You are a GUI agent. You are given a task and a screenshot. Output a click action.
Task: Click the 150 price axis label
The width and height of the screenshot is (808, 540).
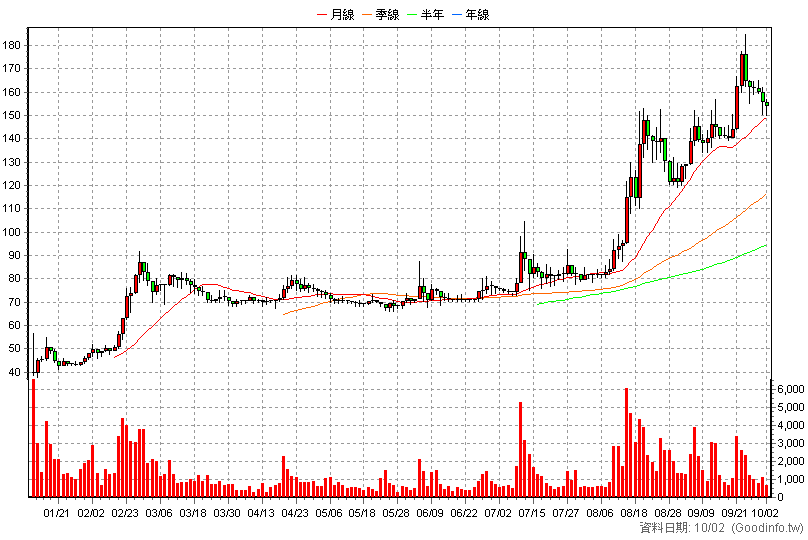[x=11, y=115]
